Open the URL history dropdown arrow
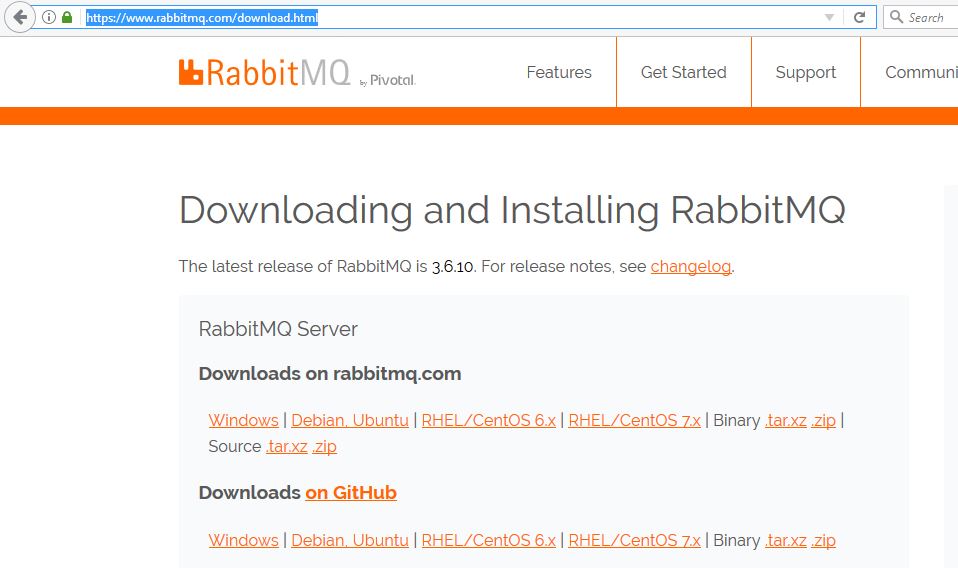Image resolution: width=958 pixels, height=568 pixels. coord(829,17)
